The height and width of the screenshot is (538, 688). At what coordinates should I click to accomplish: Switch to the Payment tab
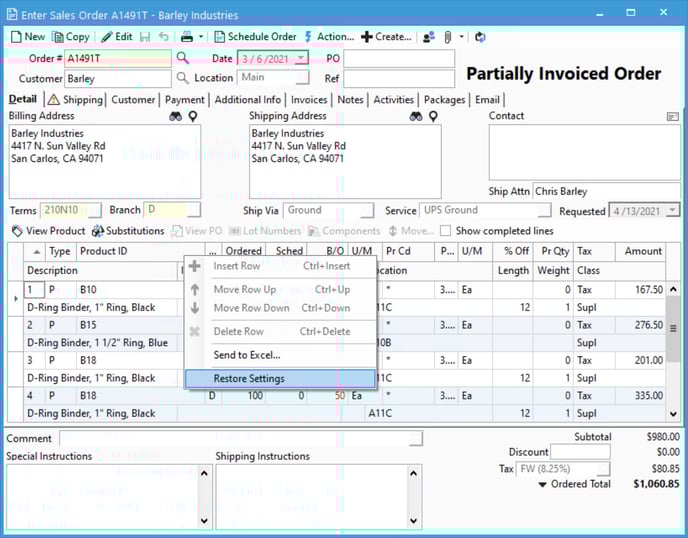tap(185, 100)
